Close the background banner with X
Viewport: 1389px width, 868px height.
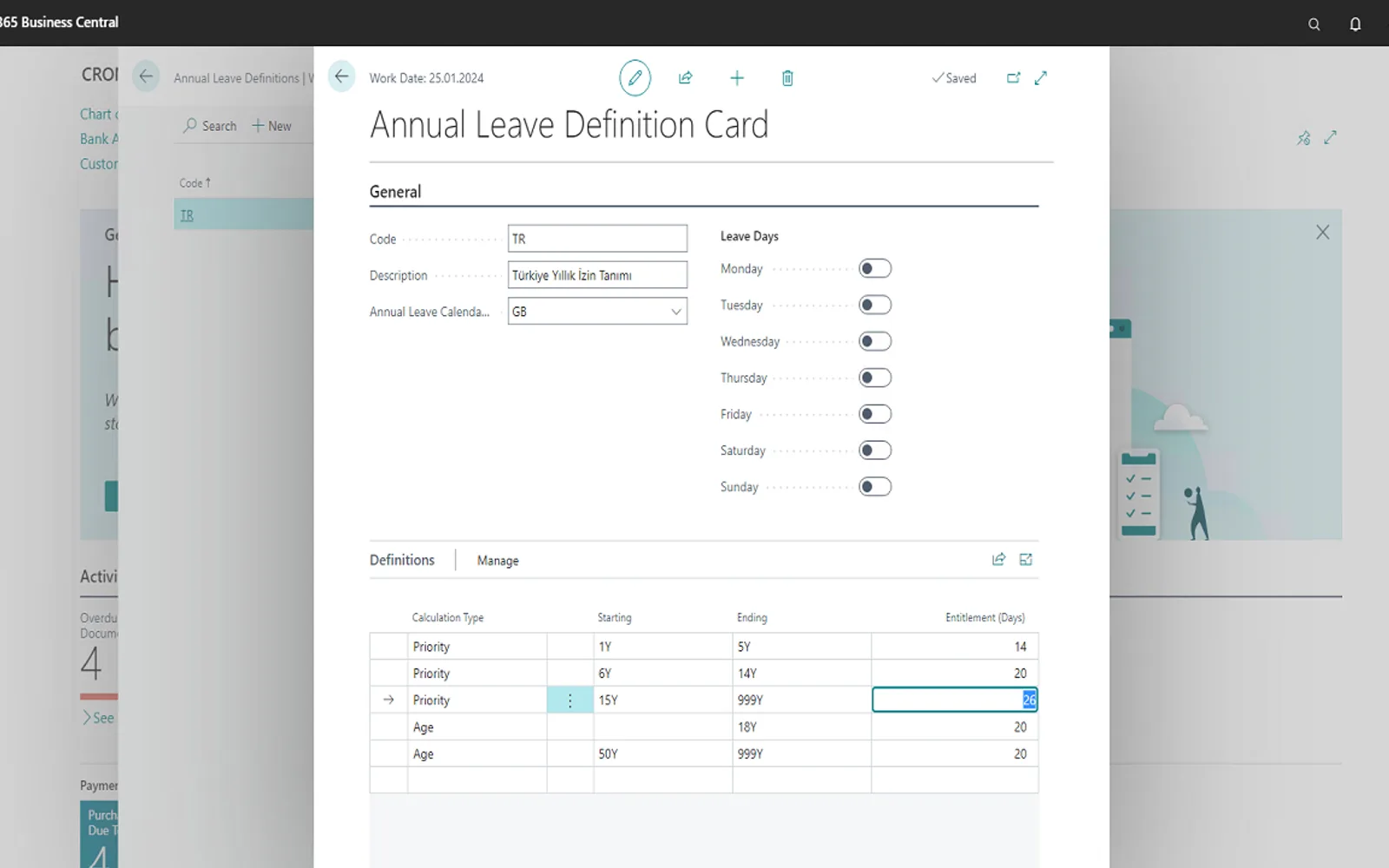tap(1322, 233)
